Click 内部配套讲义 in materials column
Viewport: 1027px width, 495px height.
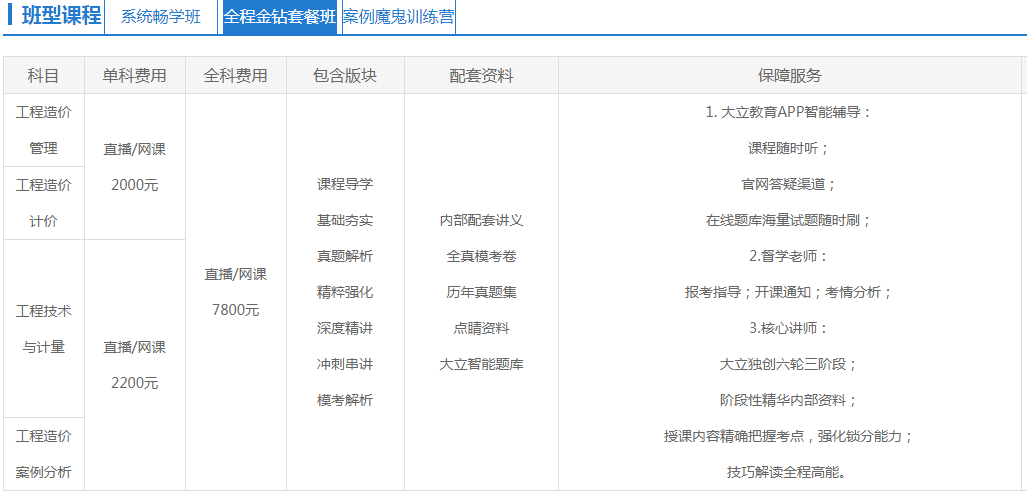[x=481, y=221]
